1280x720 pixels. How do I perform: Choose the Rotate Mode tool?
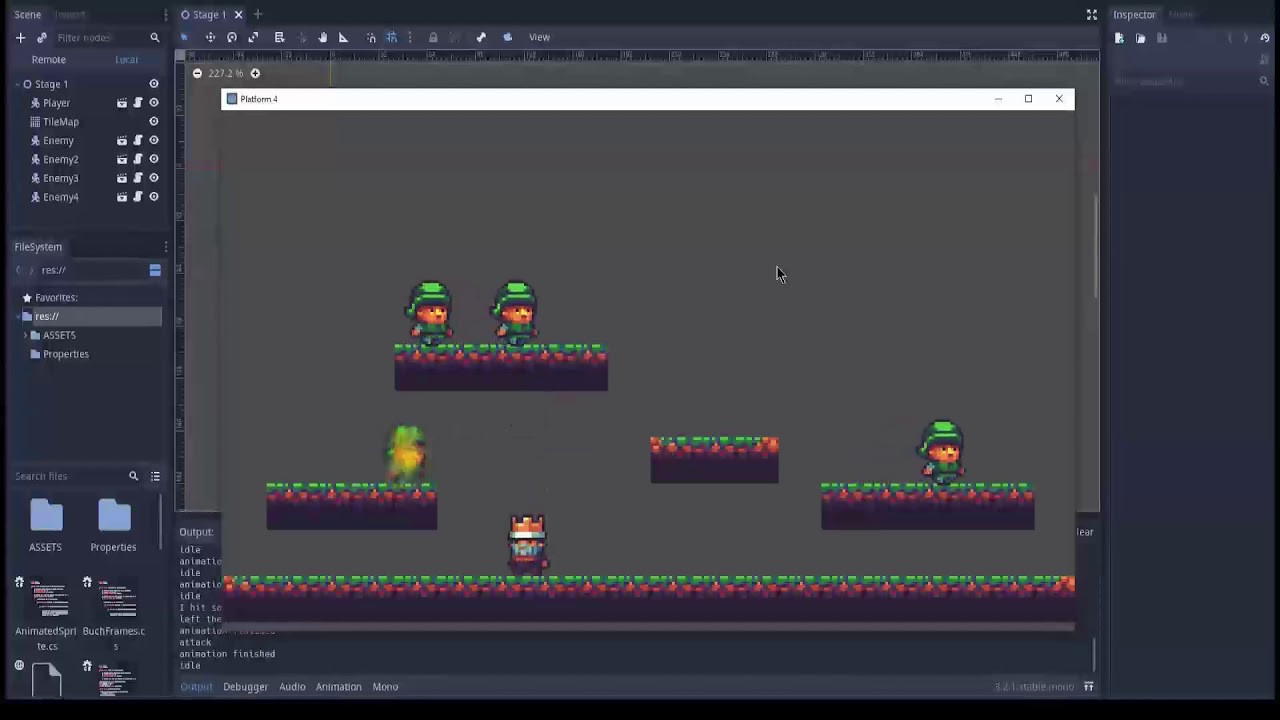(x=232, y=37)
